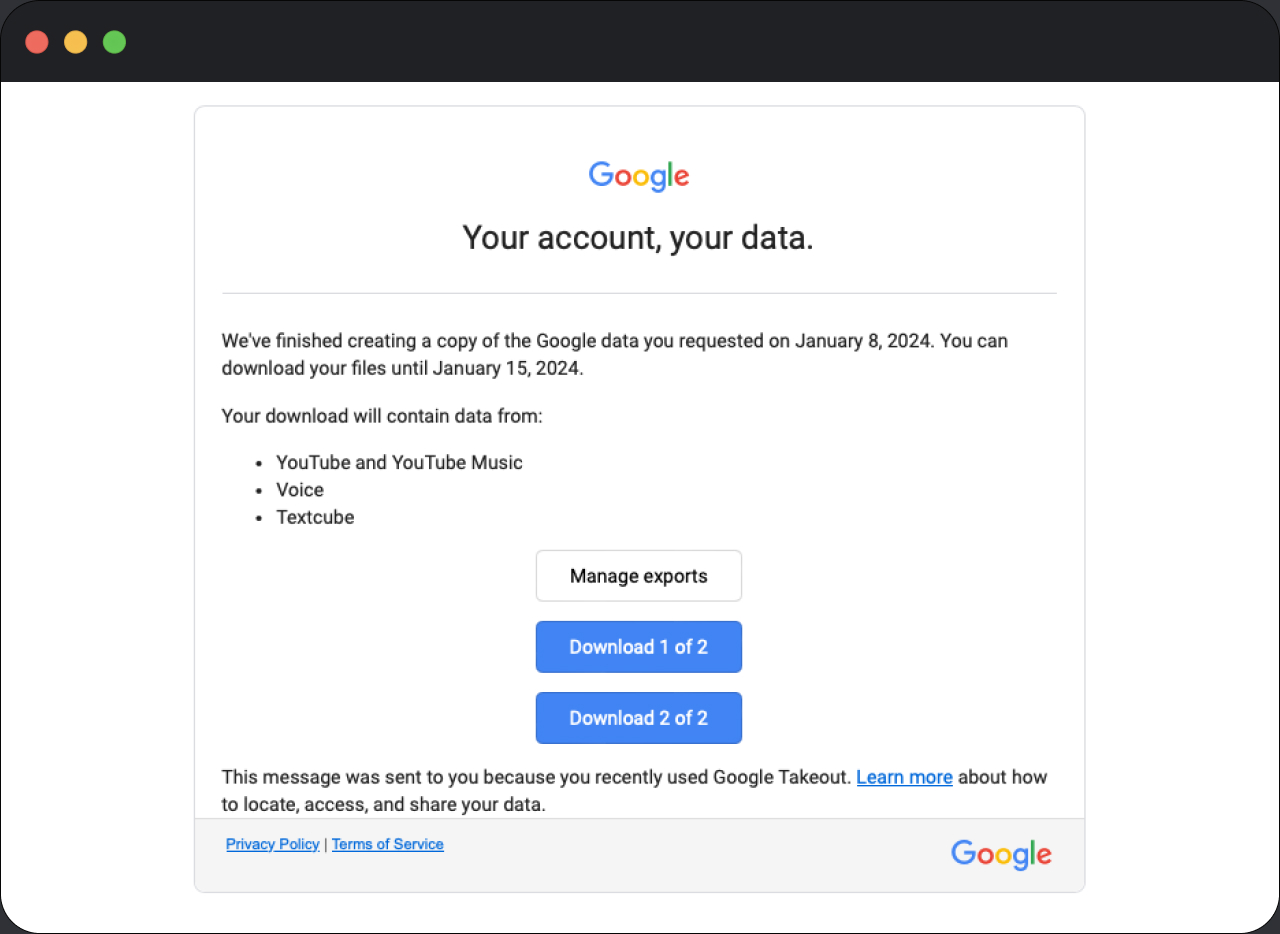Click the green maximize window control
The height and width of the screenshot is (934, 1280).
pyautogui.click(x=114, y=41)
